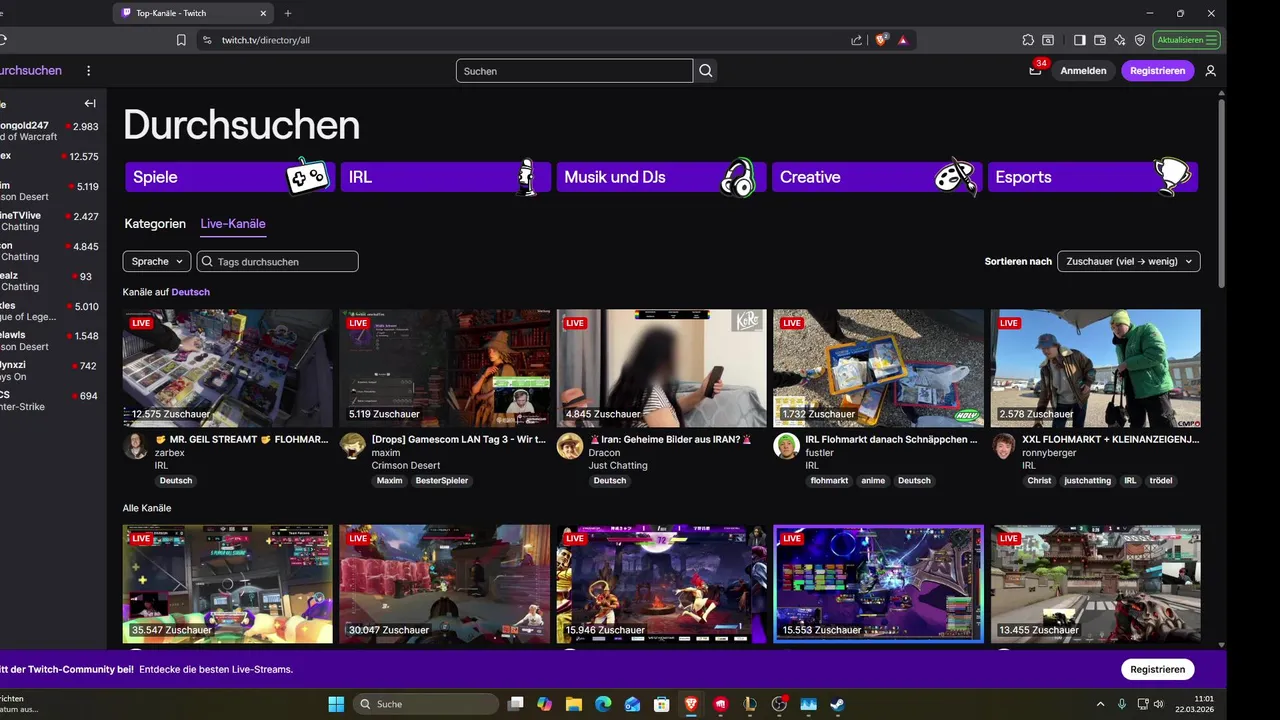Image resolution: width=1280 pixels, height=720 pixels.
Task: Click the anime tag under fustler
Action: tap(873, 481)
